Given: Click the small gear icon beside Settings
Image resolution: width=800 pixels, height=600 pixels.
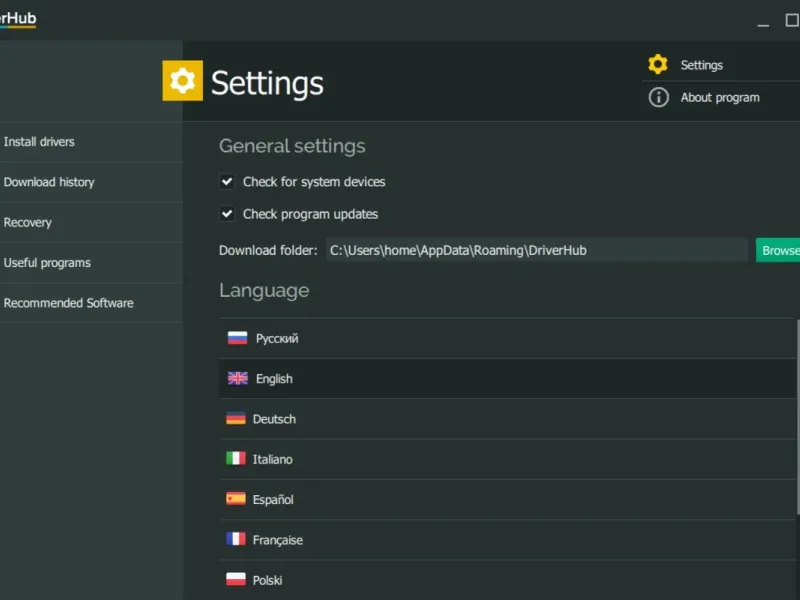Looking at the screenshot, I should point(658,64).
